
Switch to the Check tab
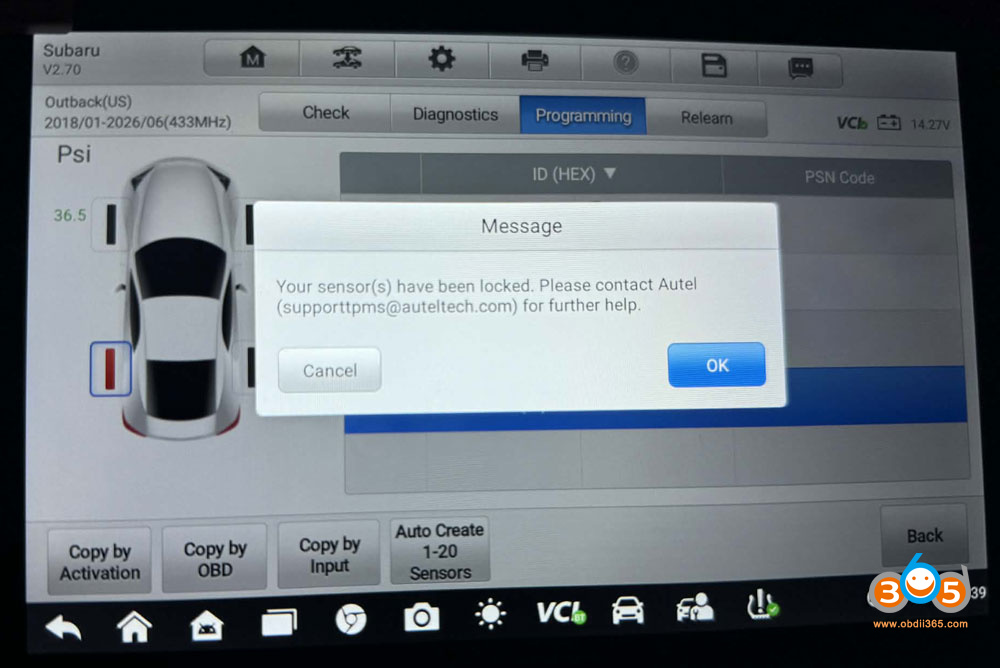click(325, 113)
